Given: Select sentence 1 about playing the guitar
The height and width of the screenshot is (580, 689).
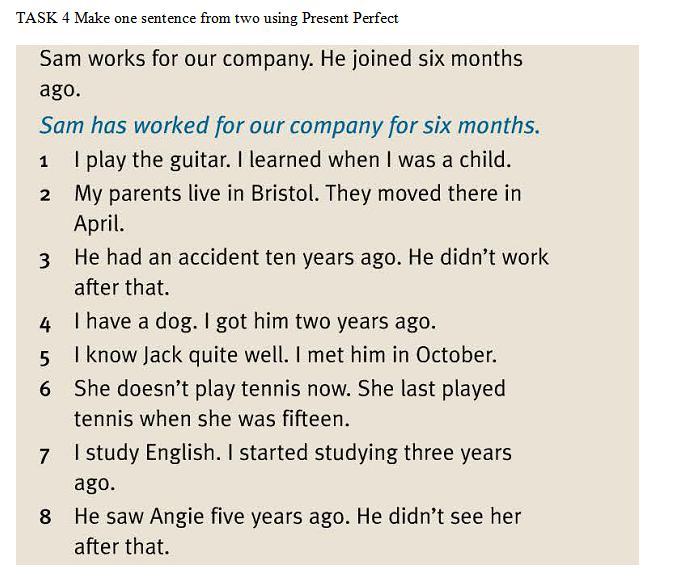Looking at the screenshot, I should [x=293, y=160].
